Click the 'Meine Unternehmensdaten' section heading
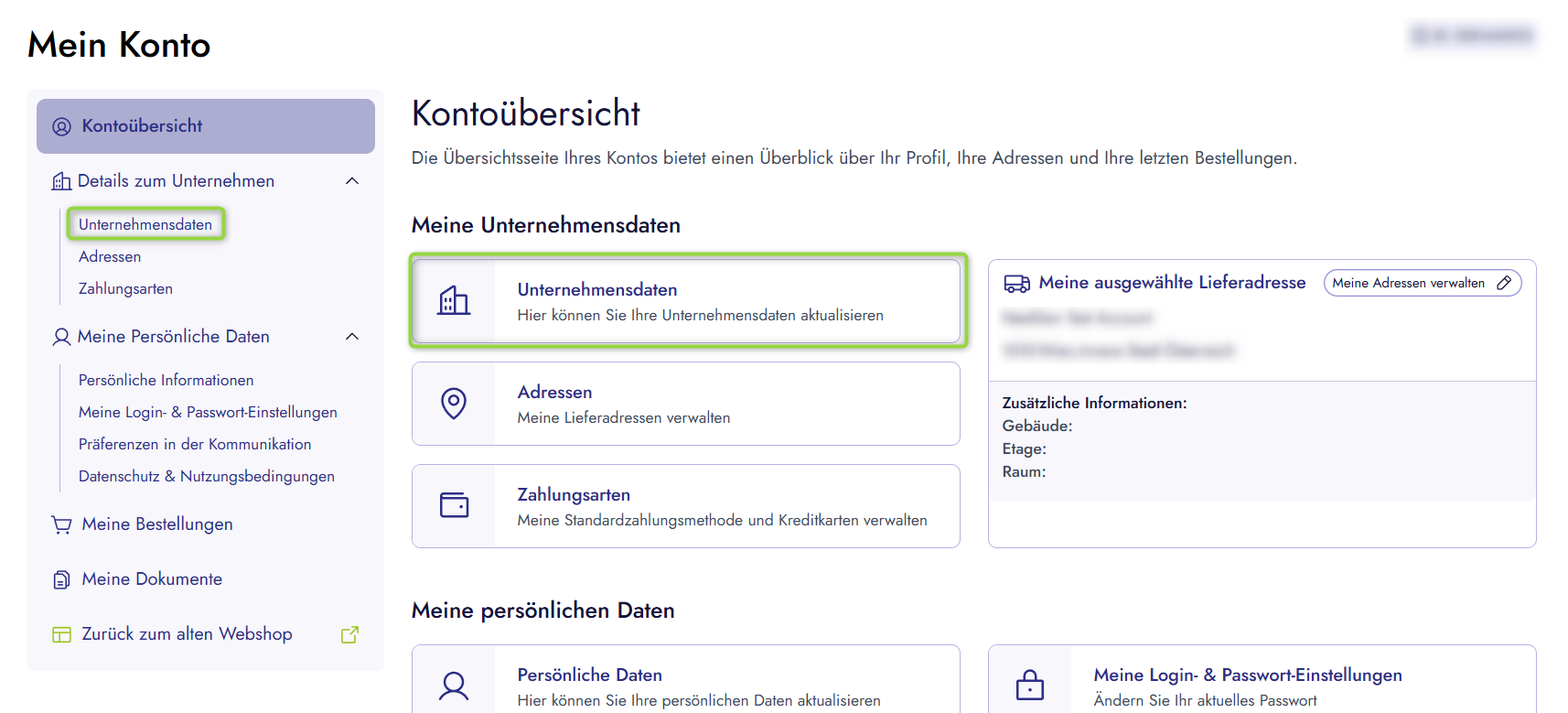 tap(546, 225)
